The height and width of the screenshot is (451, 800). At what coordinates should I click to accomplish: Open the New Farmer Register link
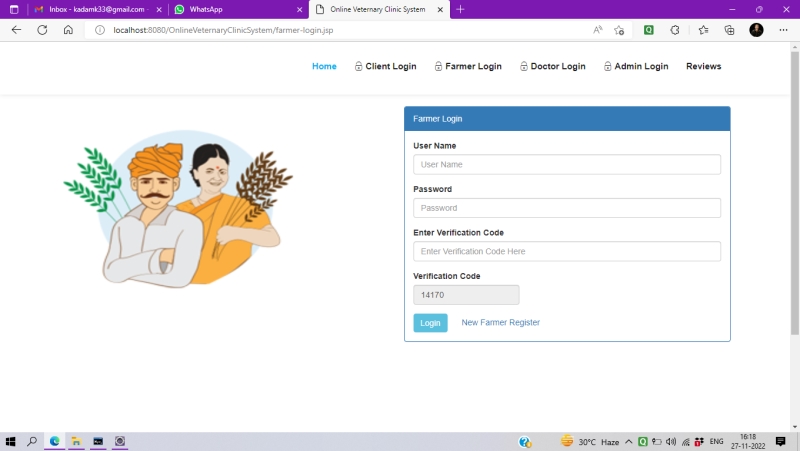501,322
